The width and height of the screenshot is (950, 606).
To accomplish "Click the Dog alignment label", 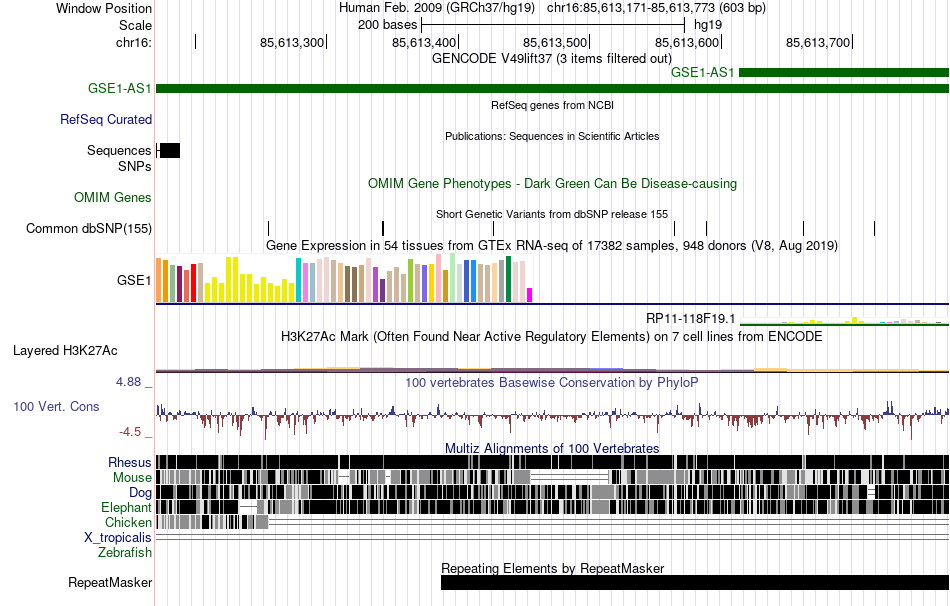I will [x=140, y=493].
